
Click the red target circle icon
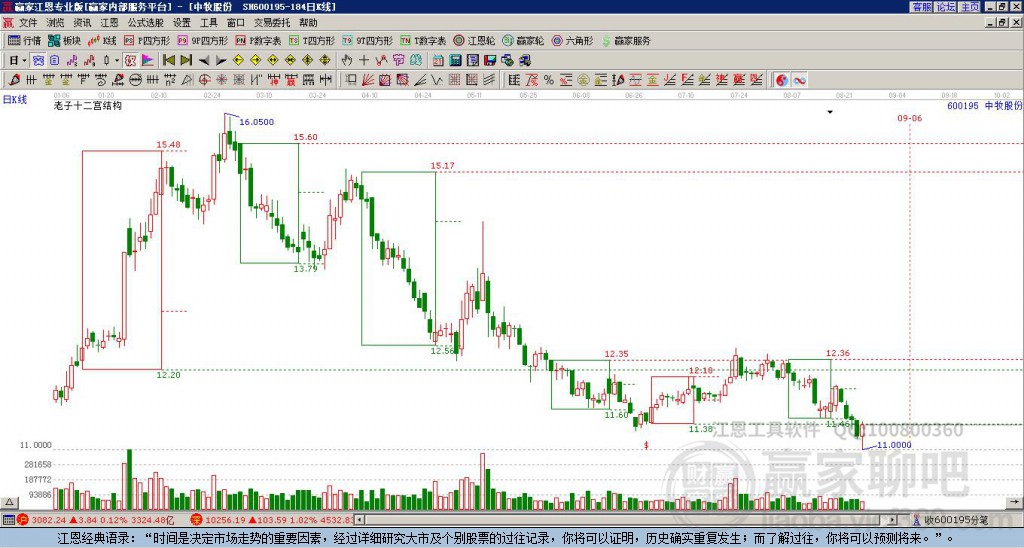tap(204, 80)
